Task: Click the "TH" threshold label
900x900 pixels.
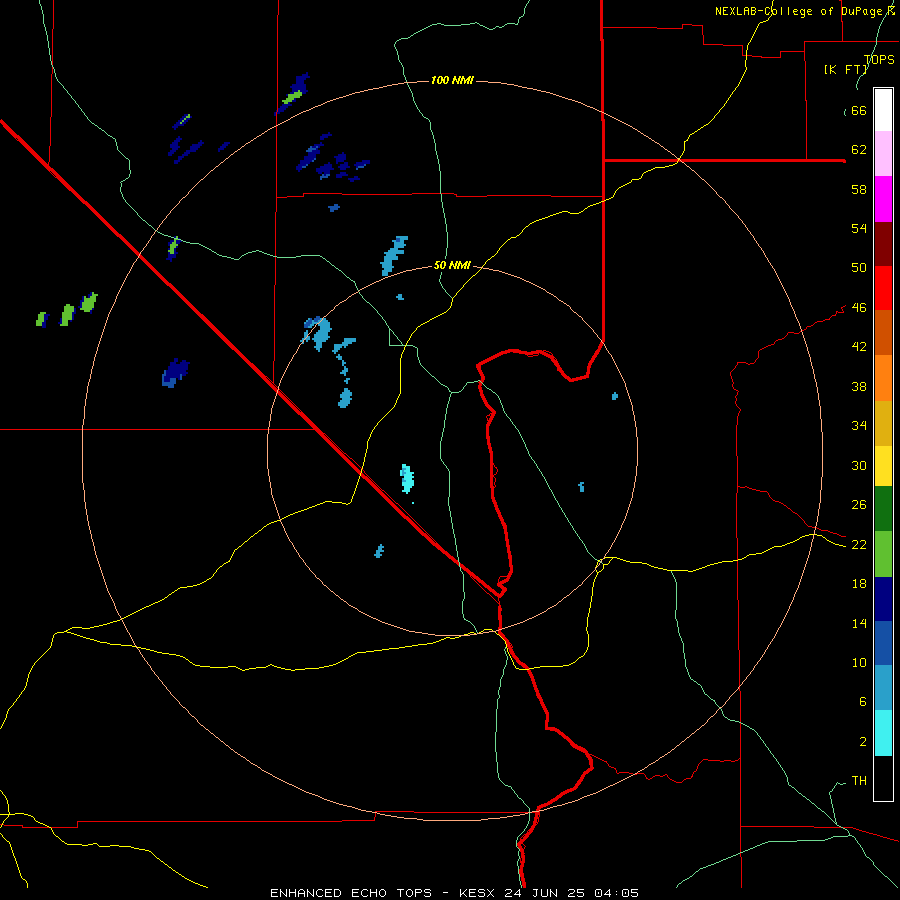Action: [859, 781]
